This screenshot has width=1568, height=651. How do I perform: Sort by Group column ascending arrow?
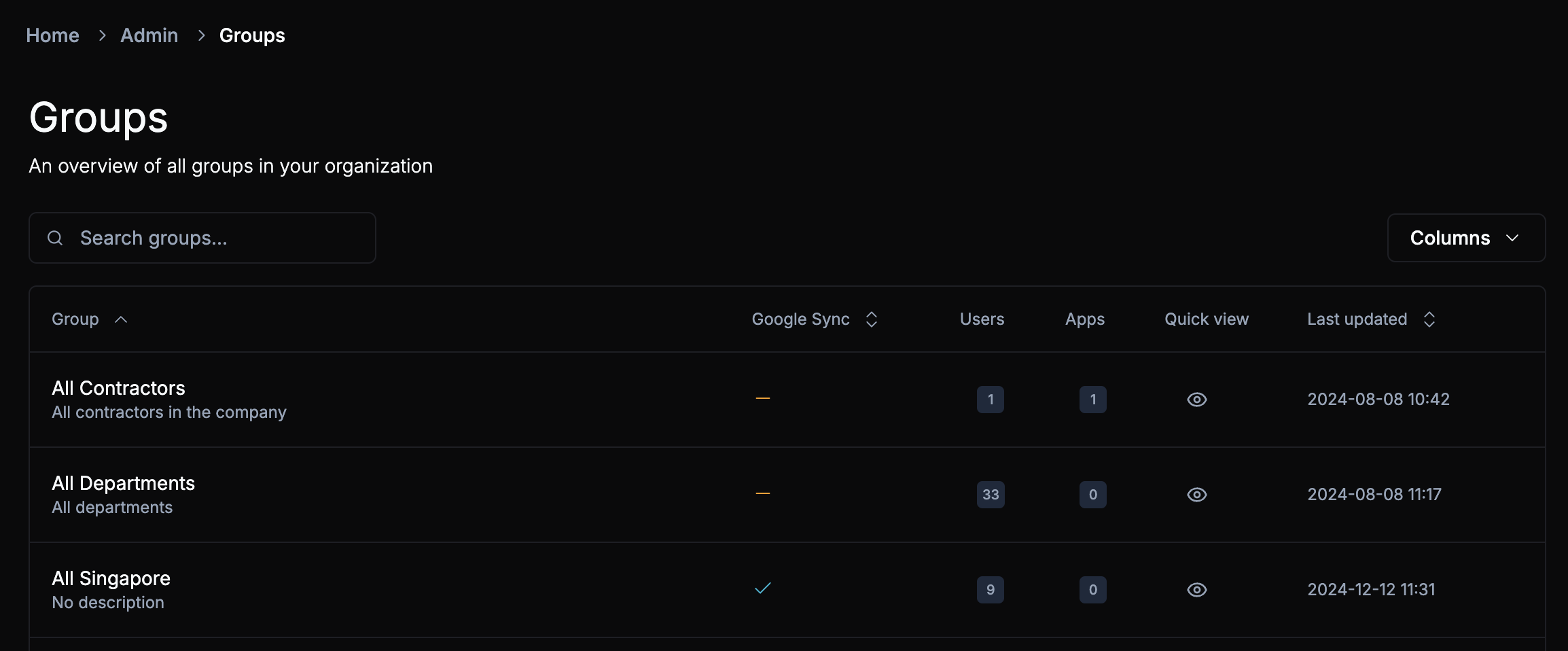pos(121,319)
